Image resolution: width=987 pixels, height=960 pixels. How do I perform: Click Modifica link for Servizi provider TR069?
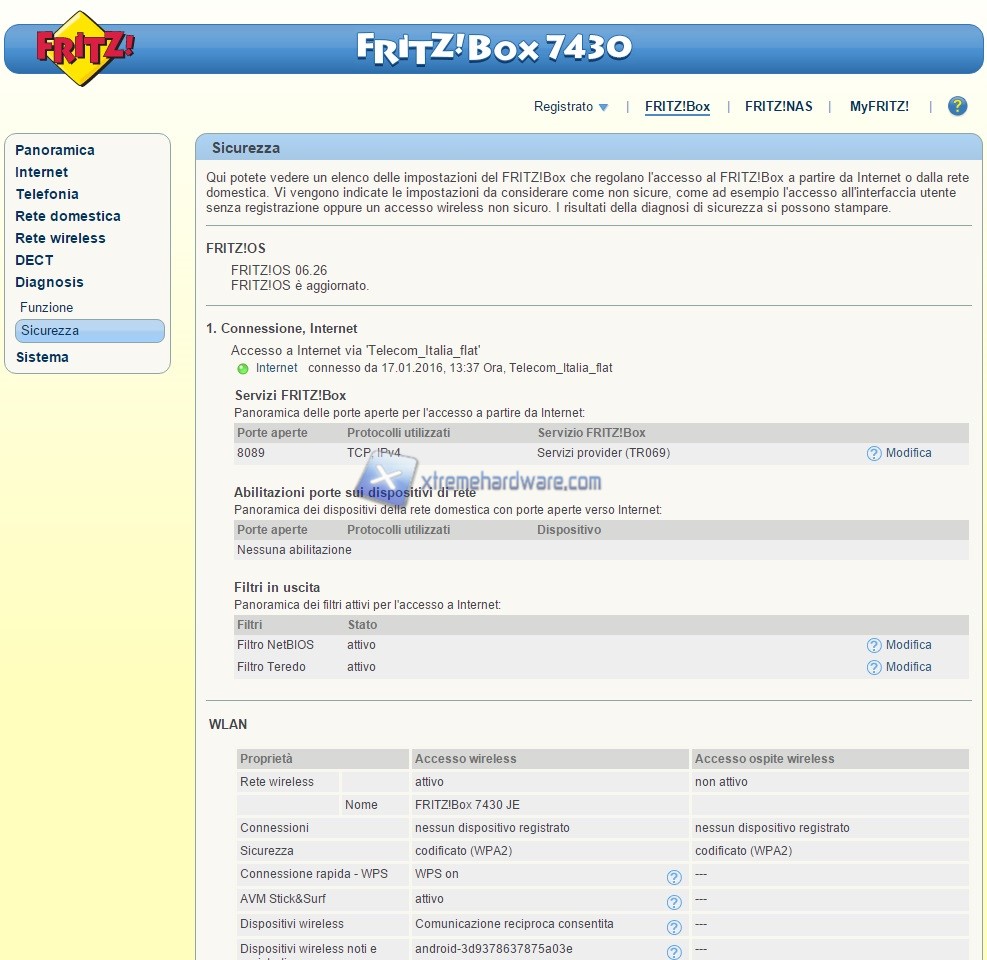pos(908,453)
